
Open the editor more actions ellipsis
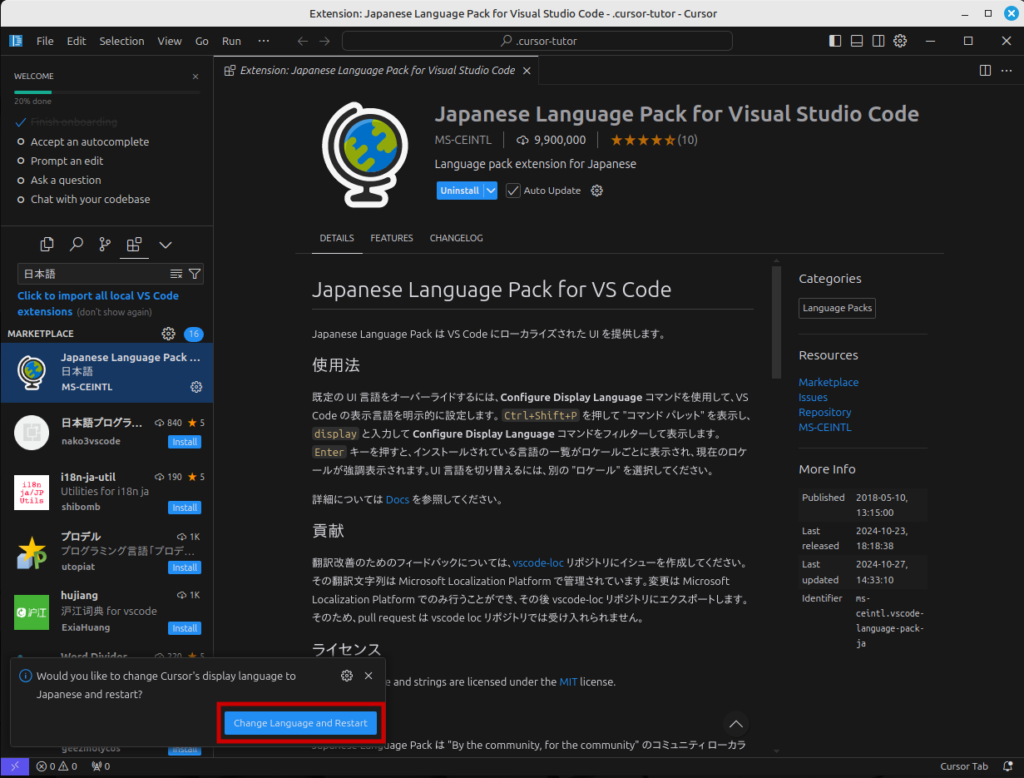(x=1007, y=71)
